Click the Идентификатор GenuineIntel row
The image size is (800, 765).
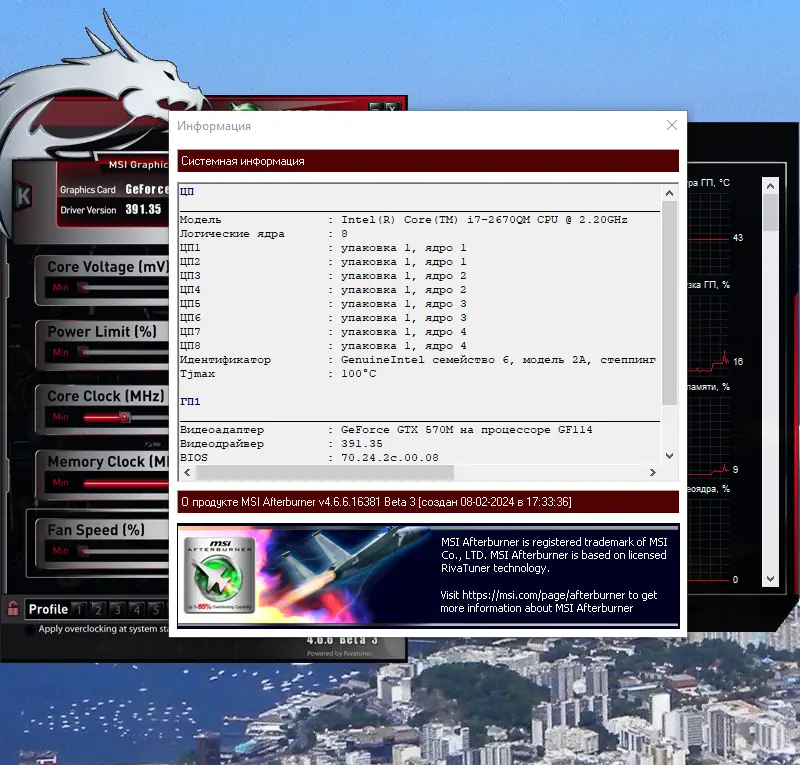click(419, 359)
